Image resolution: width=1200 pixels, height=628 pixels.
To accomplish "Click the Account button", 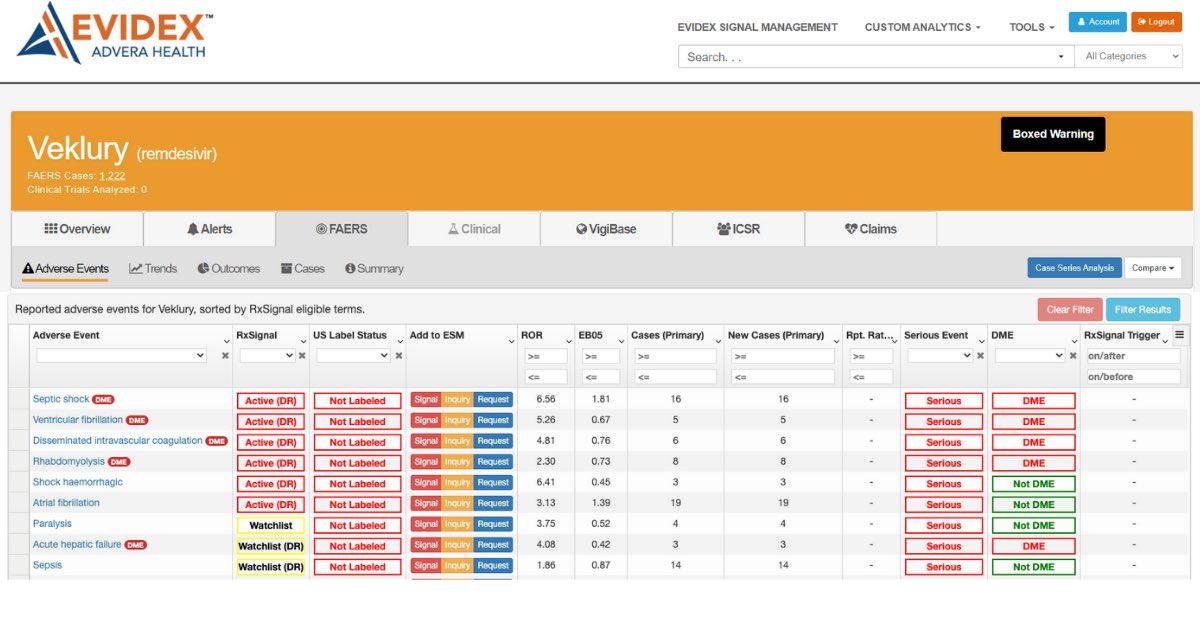I will 1098,22.
